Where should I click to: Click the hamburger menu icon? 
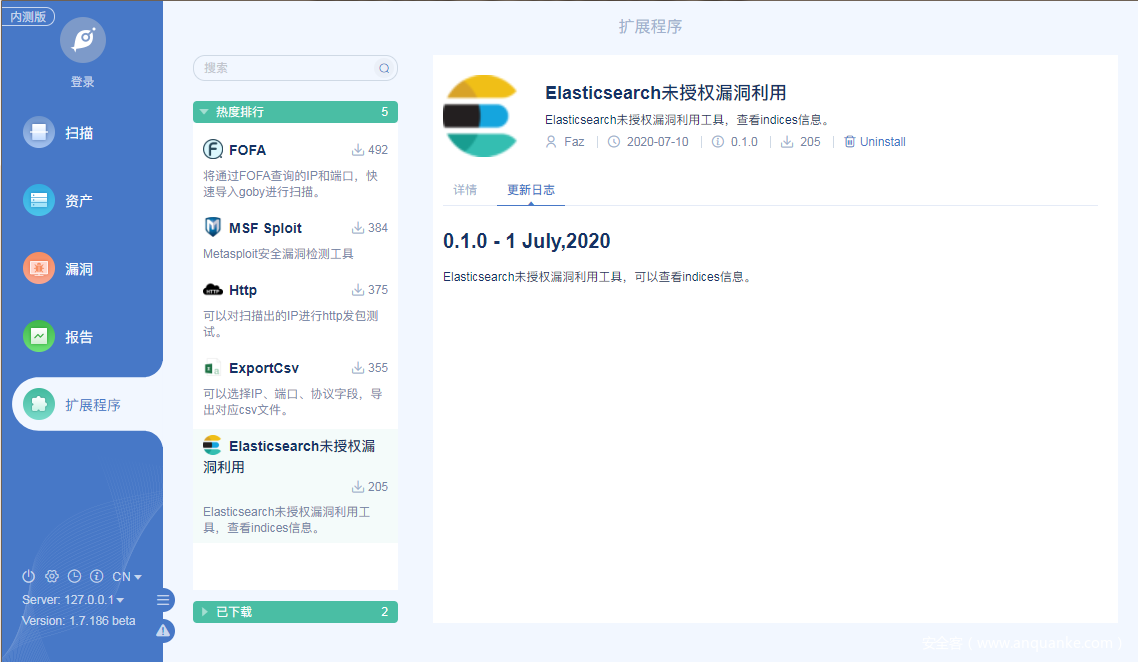pos(163,600)
